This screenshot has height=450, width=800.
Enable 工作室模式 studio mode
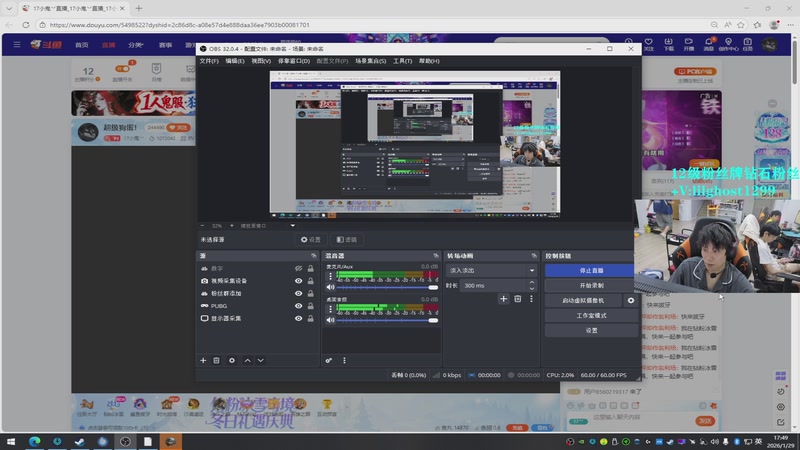point(591,315)
